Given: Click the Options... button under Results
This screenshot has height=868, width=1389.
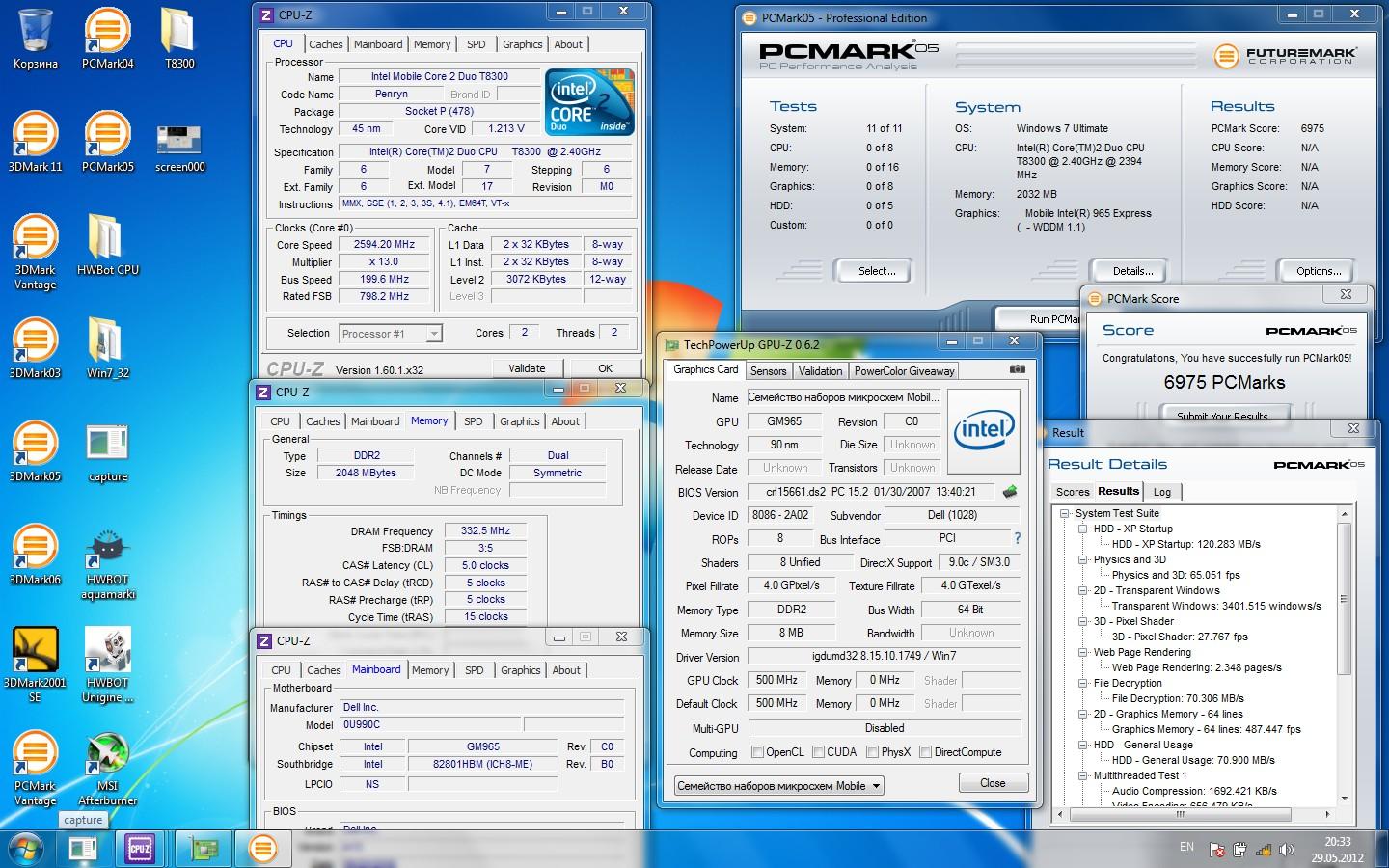Looking at the screenshot, I should (1319, 271).
